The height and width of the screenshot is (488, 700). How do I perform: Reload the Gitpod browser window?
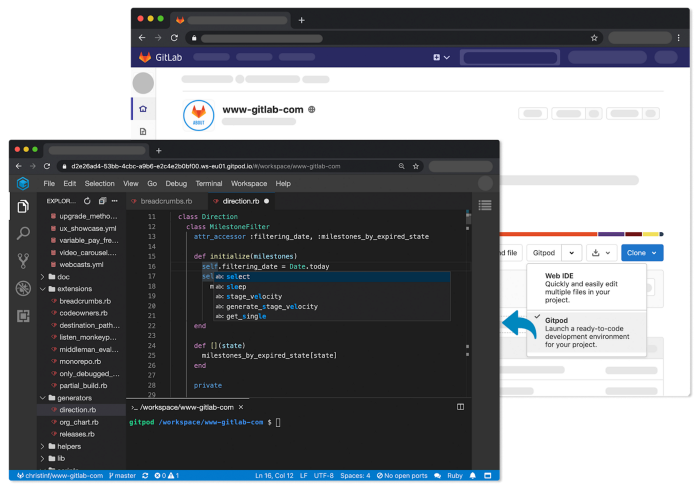coord(47,166)
